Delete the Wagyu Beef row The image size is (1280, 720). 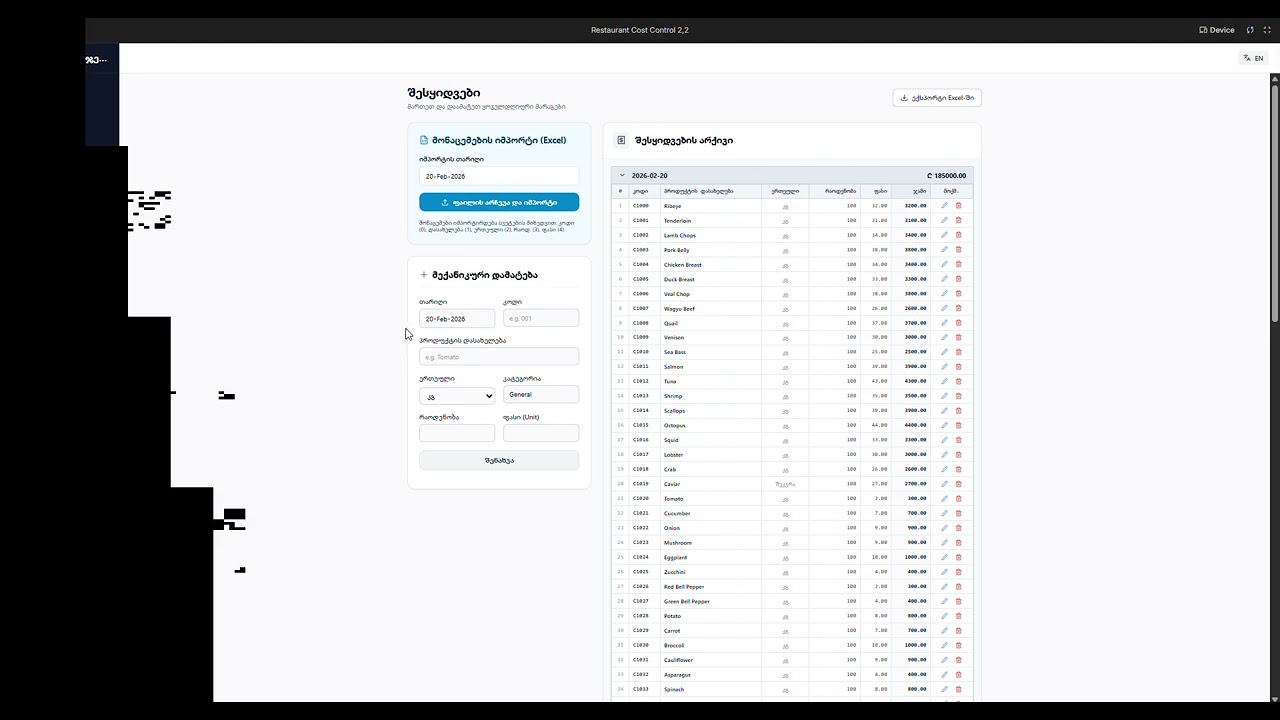[x=958, y=309]
